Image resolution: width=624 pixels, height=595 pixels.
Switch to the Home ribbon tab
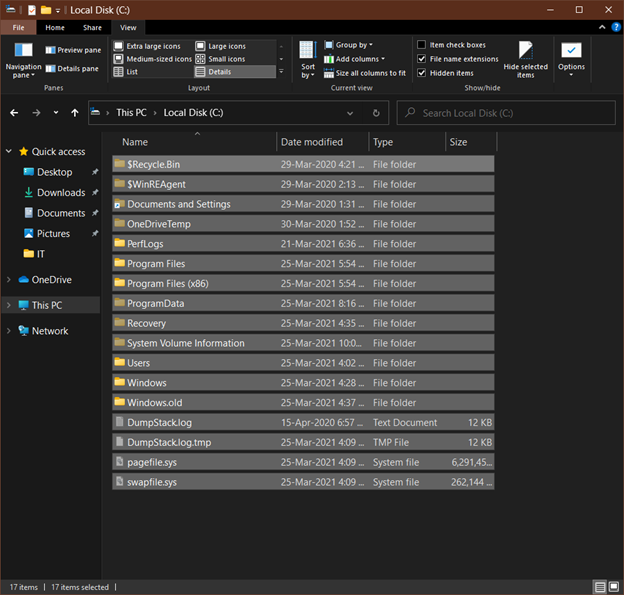(55, 27)
